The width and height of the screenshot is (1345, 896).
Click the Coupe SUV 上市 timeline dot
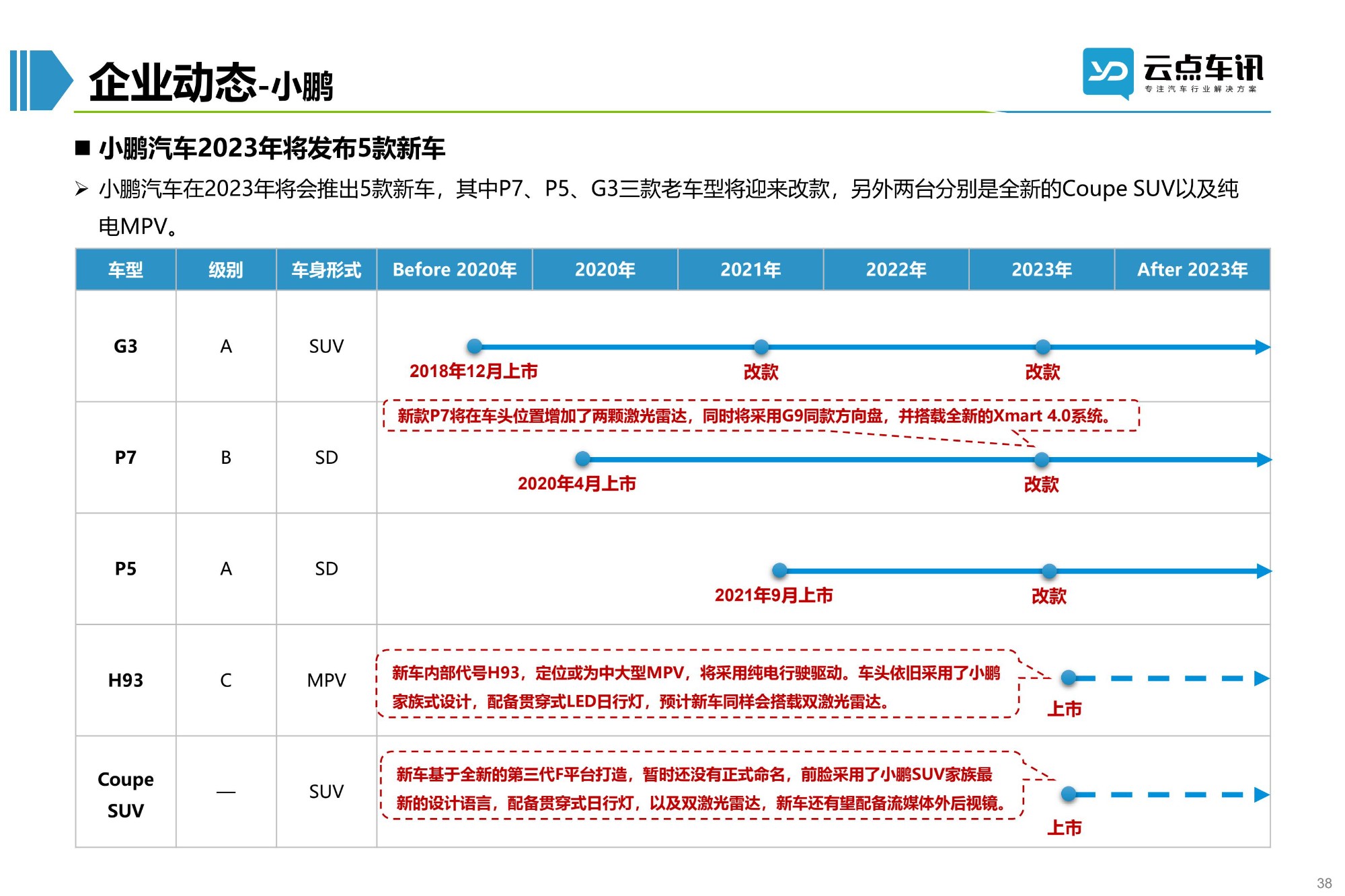(1069, 795)
